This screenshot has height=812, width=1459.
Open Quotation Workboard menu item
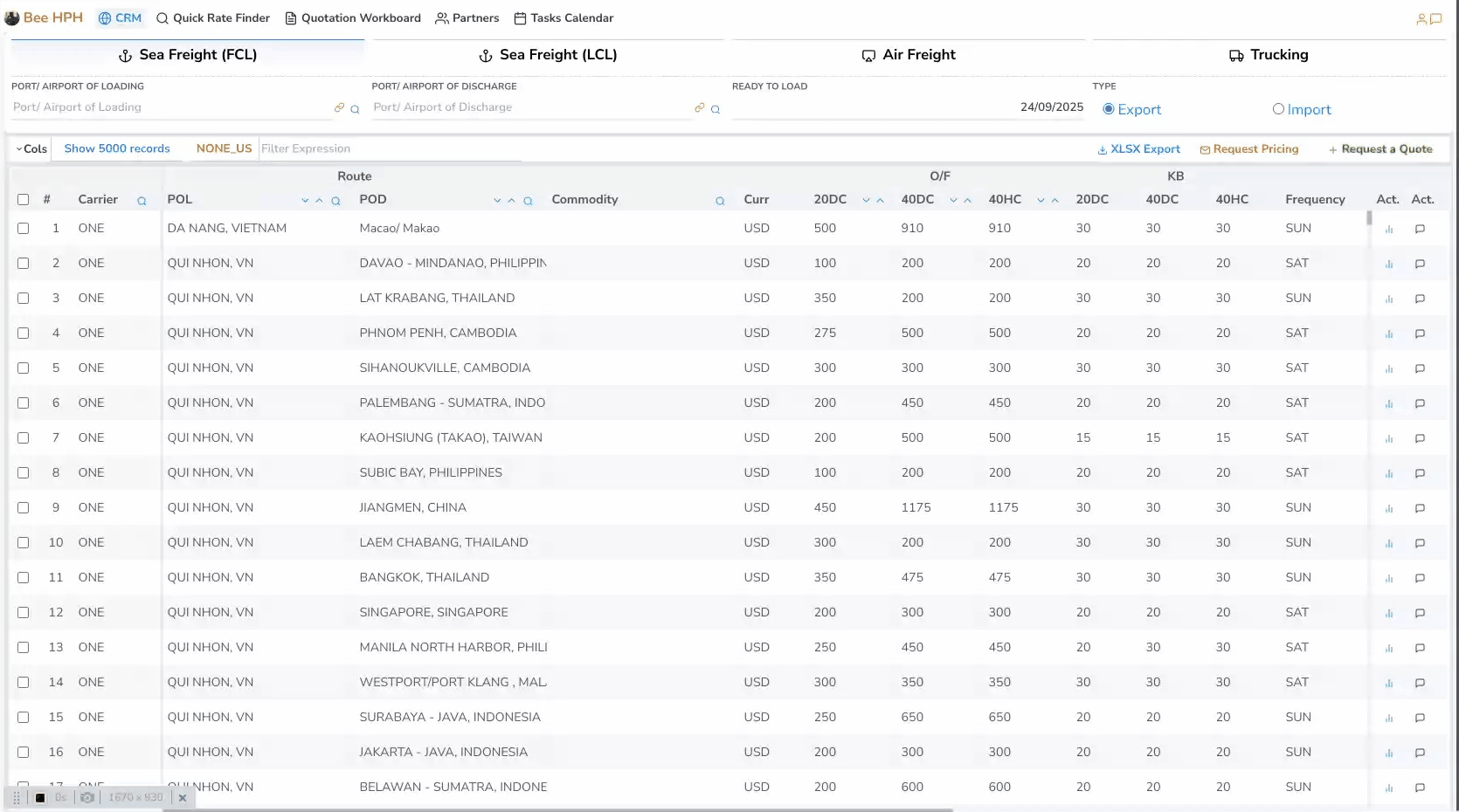tap(353, 18)
